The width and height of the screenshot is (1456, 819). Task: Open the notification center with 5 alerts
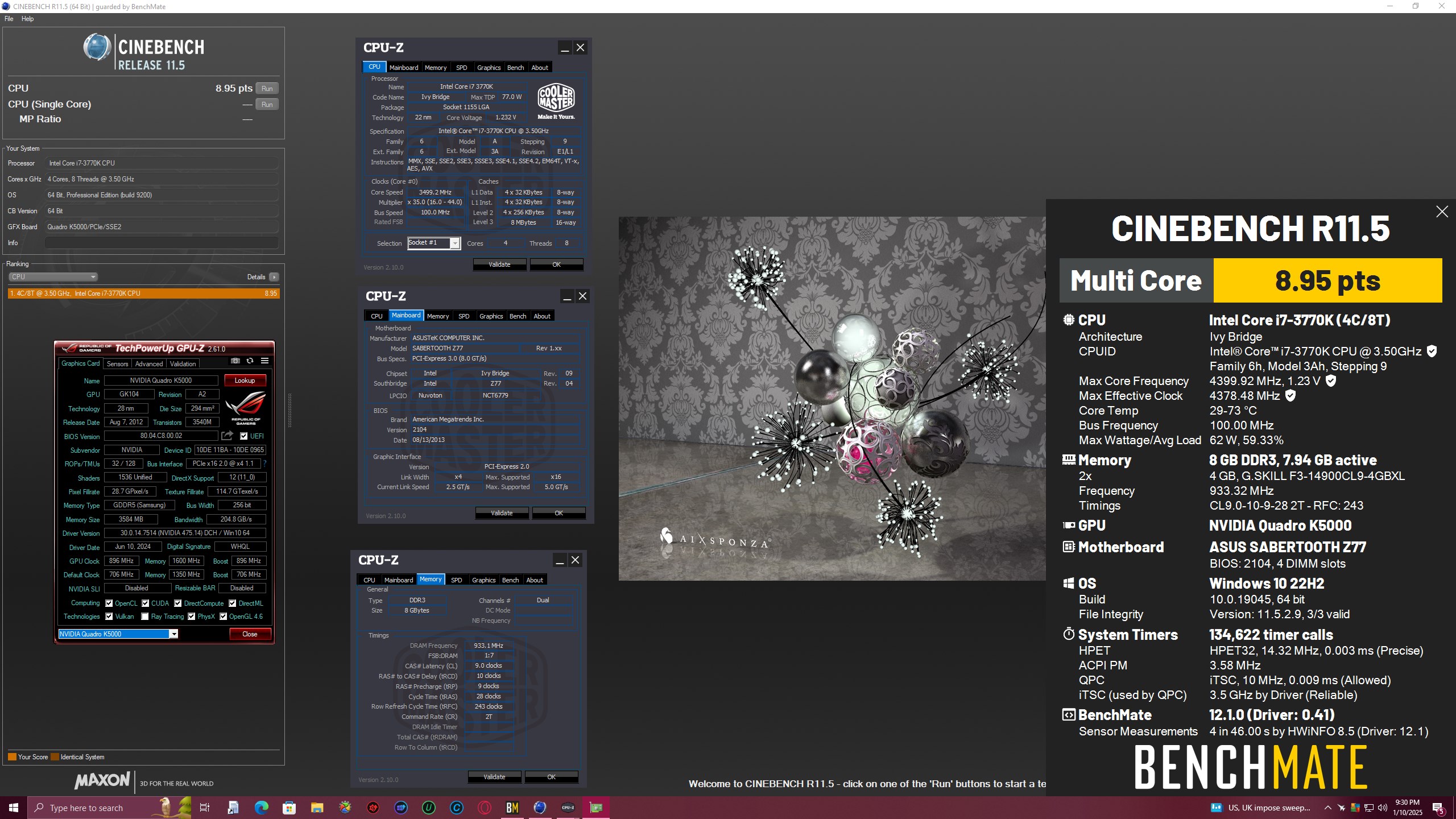click(1438, 808)
